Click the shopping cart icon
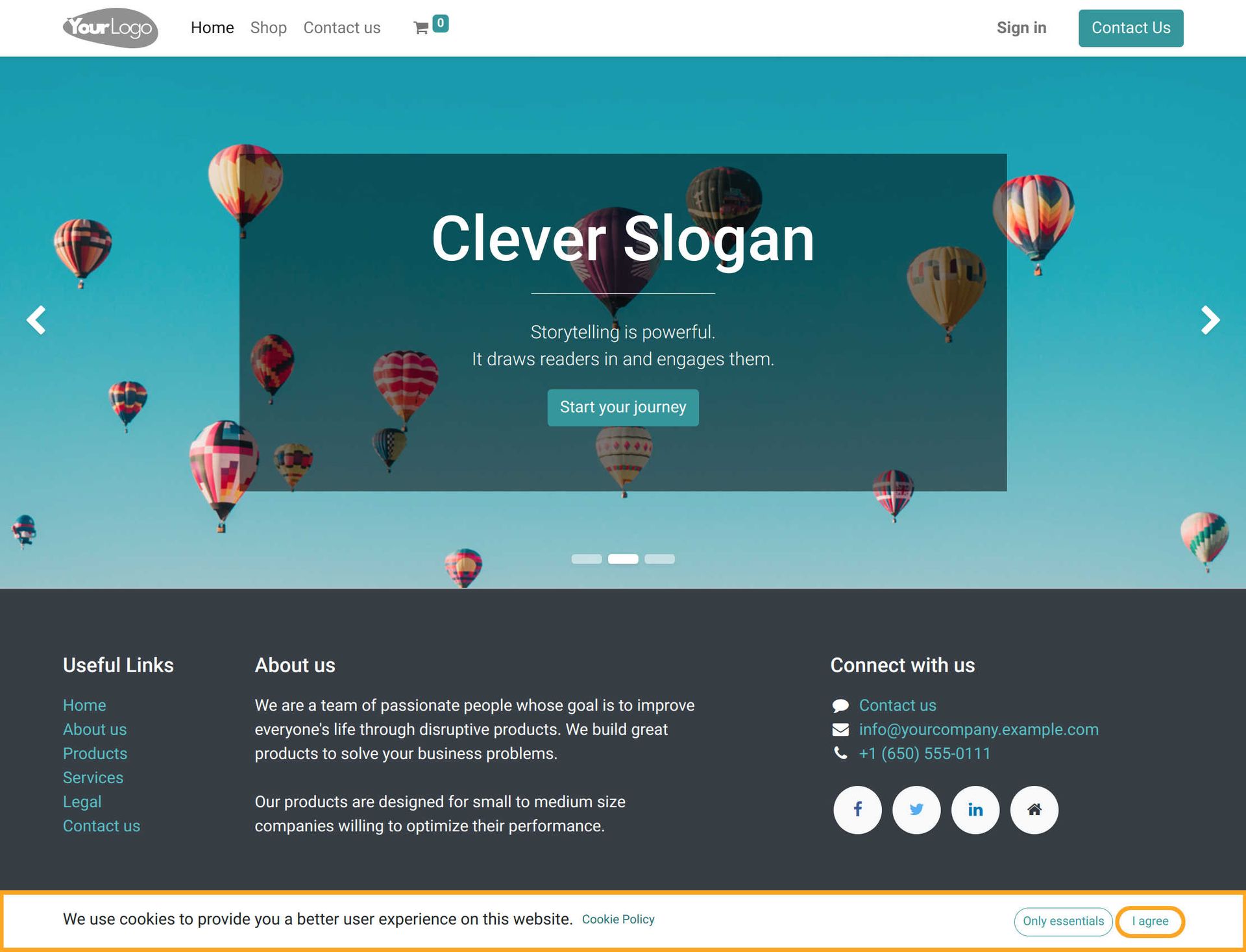This screenshot has width=1246, height=952. tap(421, 27)
